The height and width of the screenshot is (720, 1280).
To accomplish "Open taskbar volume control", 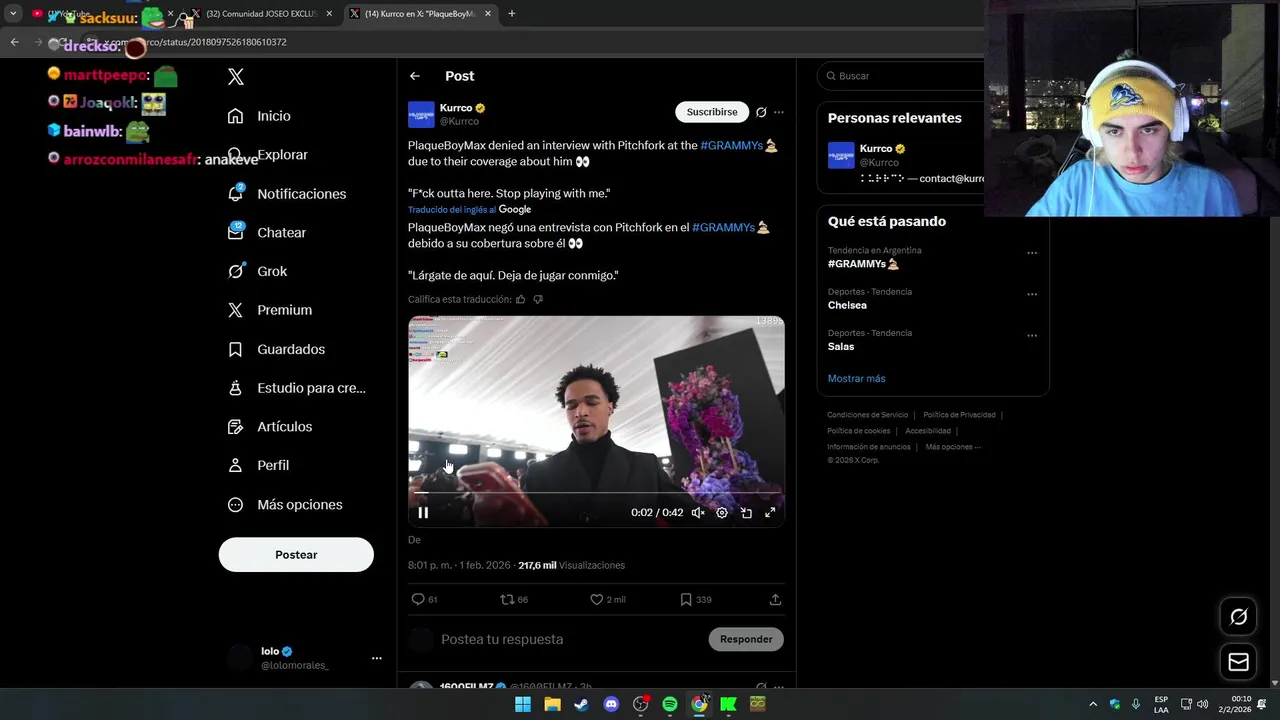I will click(1202, 704).
